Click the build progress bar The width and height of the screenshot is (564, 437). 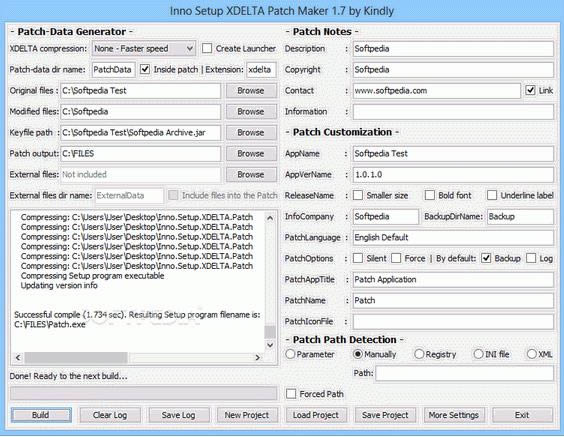coord(144,393)
